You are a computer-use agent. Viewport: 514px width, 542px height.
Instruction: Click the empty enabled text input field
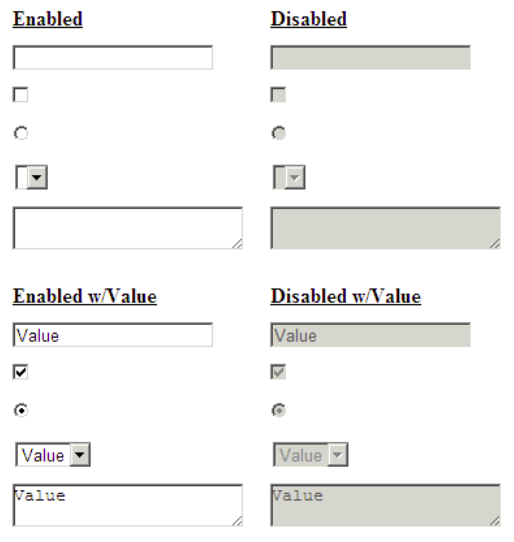click(x=113, y=57)
